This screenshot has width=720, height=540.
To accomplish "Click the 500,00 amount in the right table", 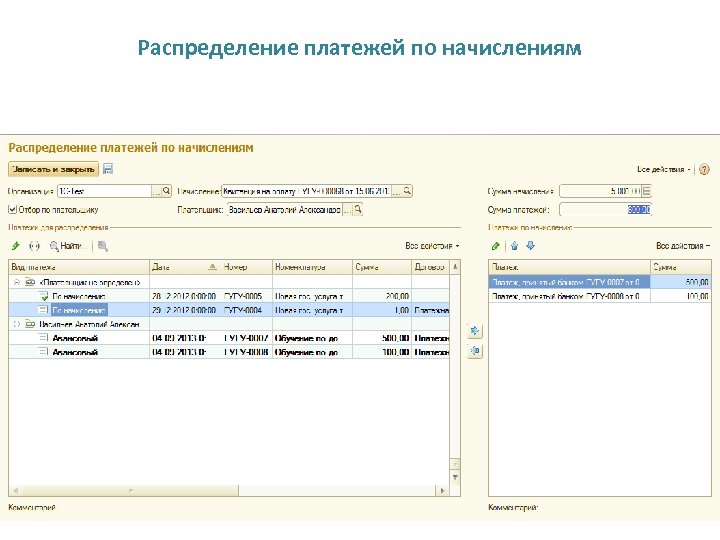I will 697,282.
